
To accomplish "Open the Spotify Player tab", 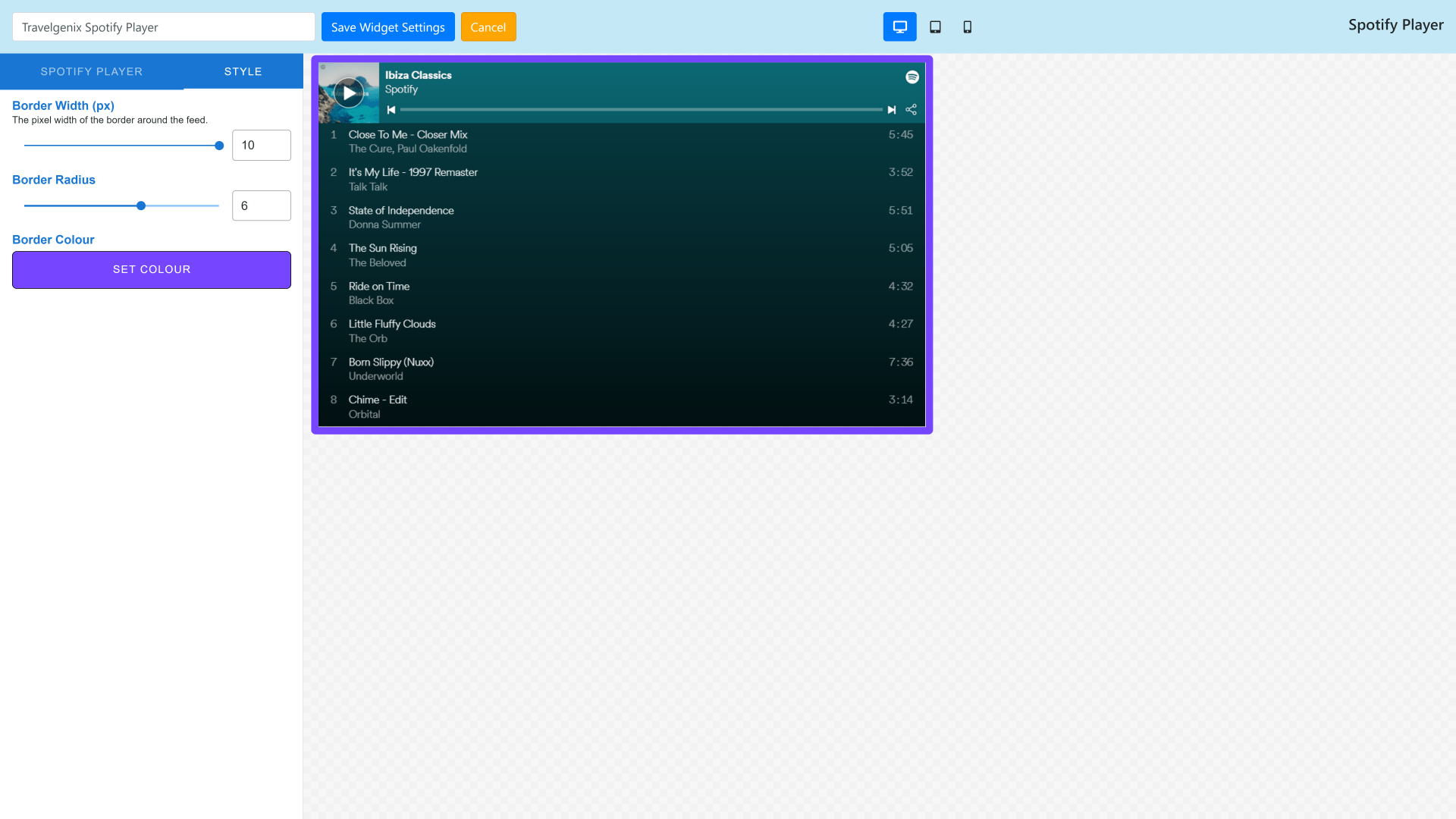I will tap(92, 71).
